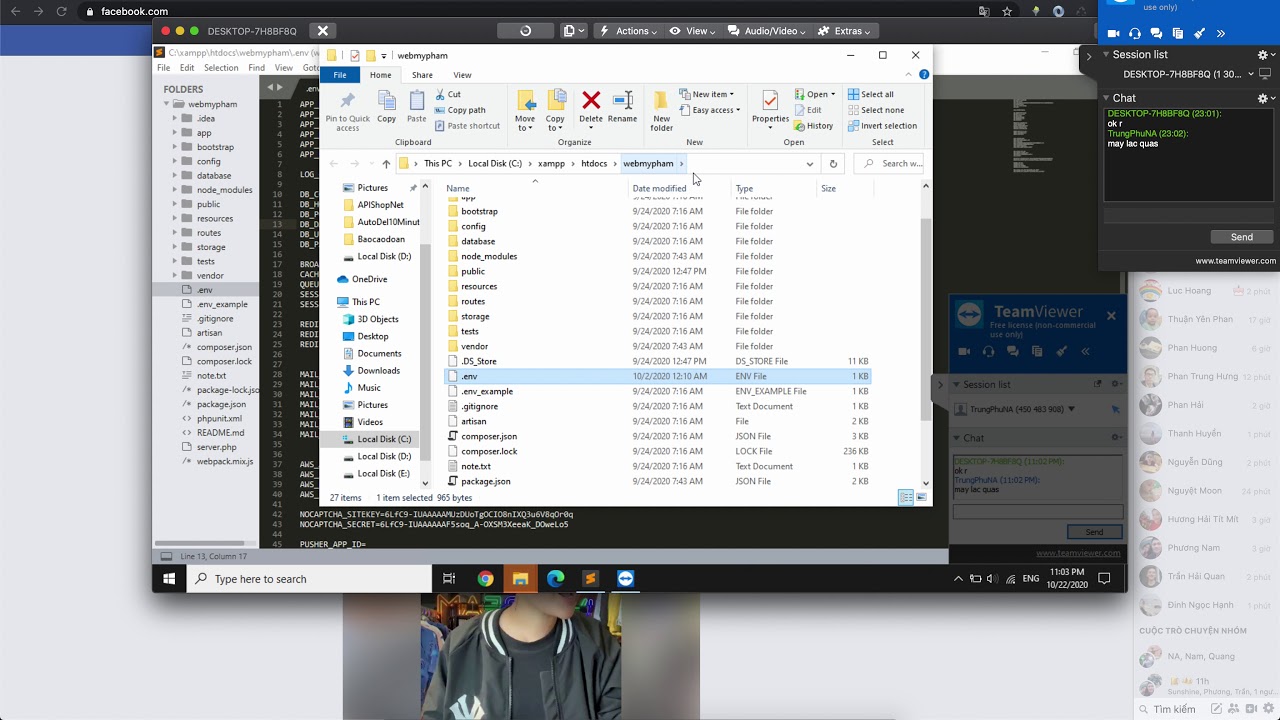Switch Explorer to large icons view
This screenshot has width=1280, height=720.
921,497
